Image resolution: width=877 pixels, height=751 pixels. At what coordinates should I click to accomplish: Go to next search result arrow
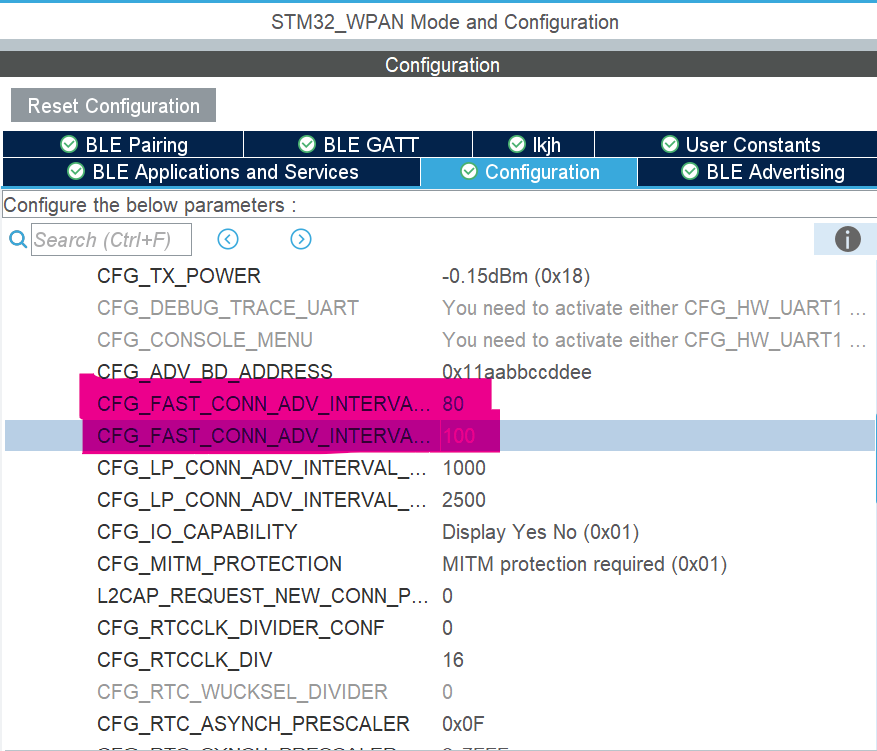301,239
